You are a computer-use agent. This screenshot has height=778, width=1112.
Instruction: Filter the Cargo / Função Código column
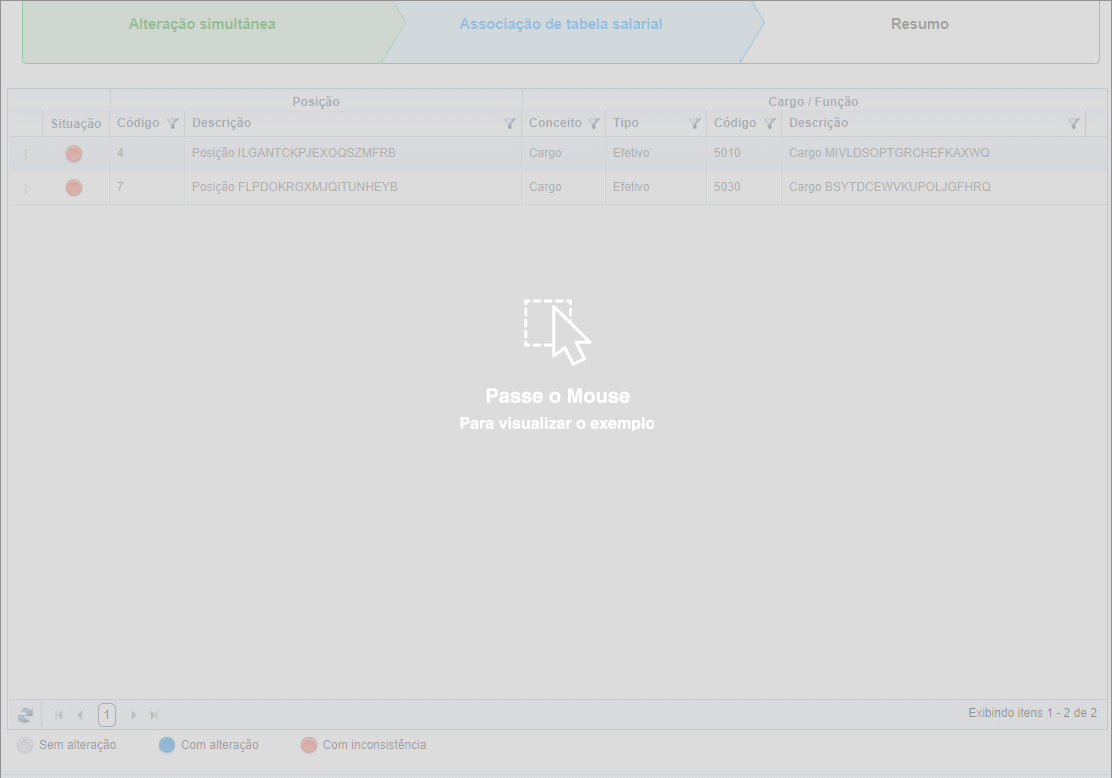(x=770, y=124)
